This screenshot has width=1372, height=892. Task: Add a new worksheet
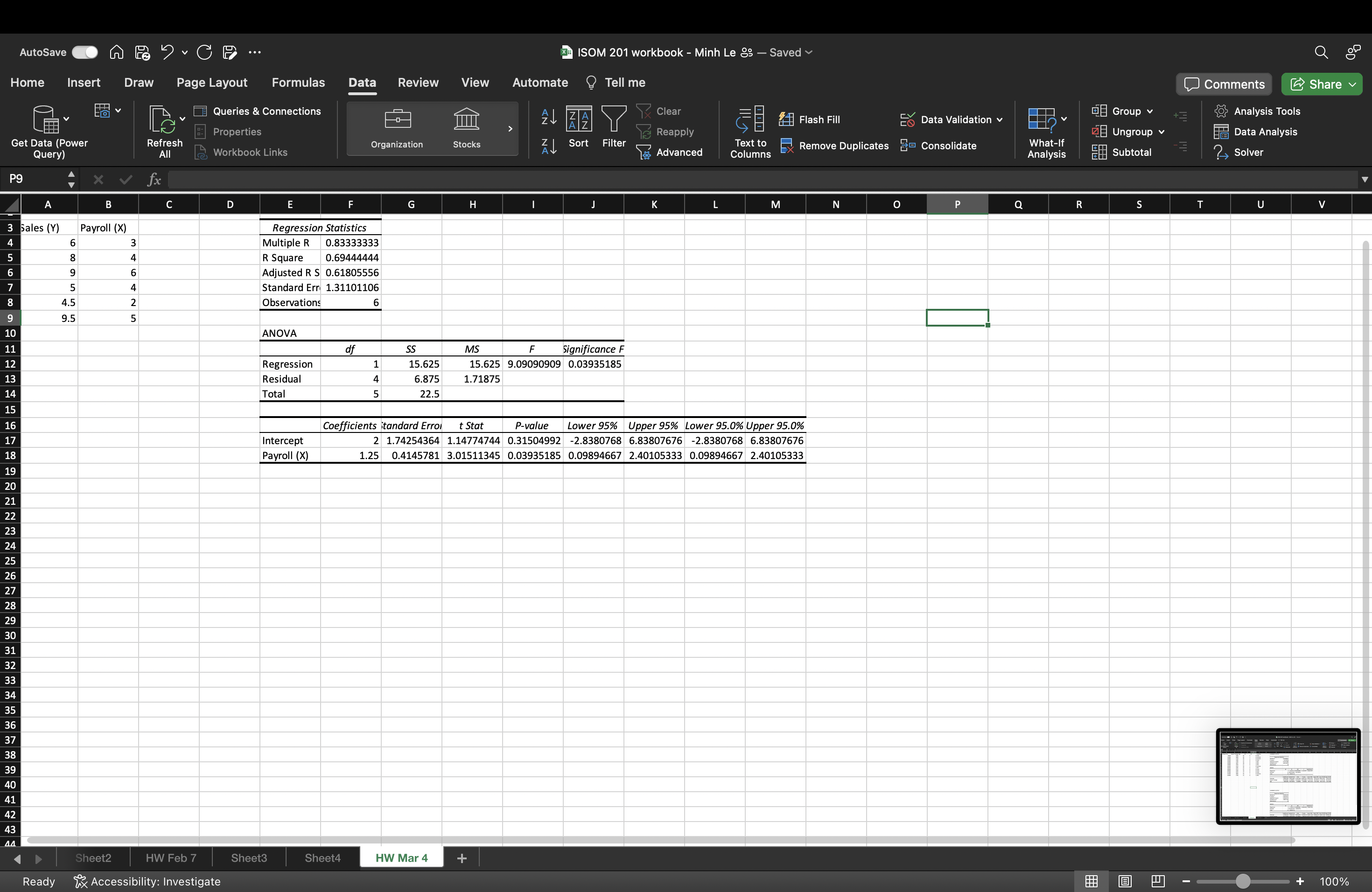[x=461, y=857]
